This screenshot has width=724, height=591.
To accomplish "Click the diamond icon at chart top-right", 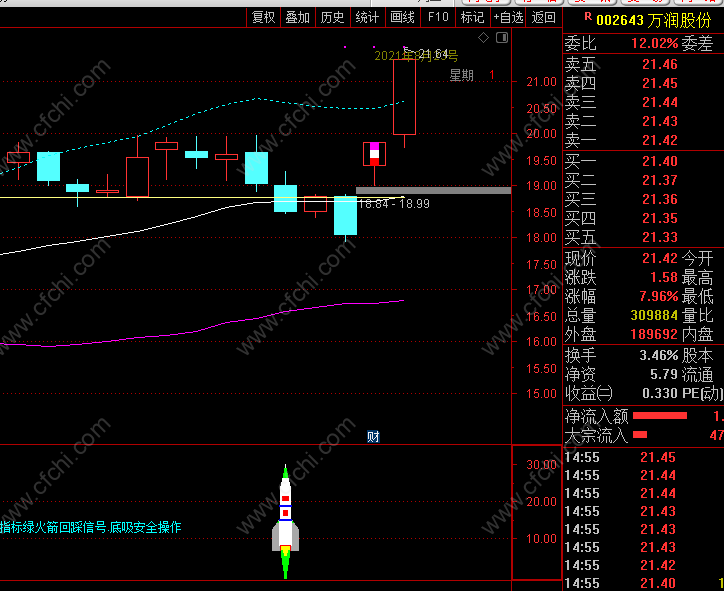I will pos(483,38).
